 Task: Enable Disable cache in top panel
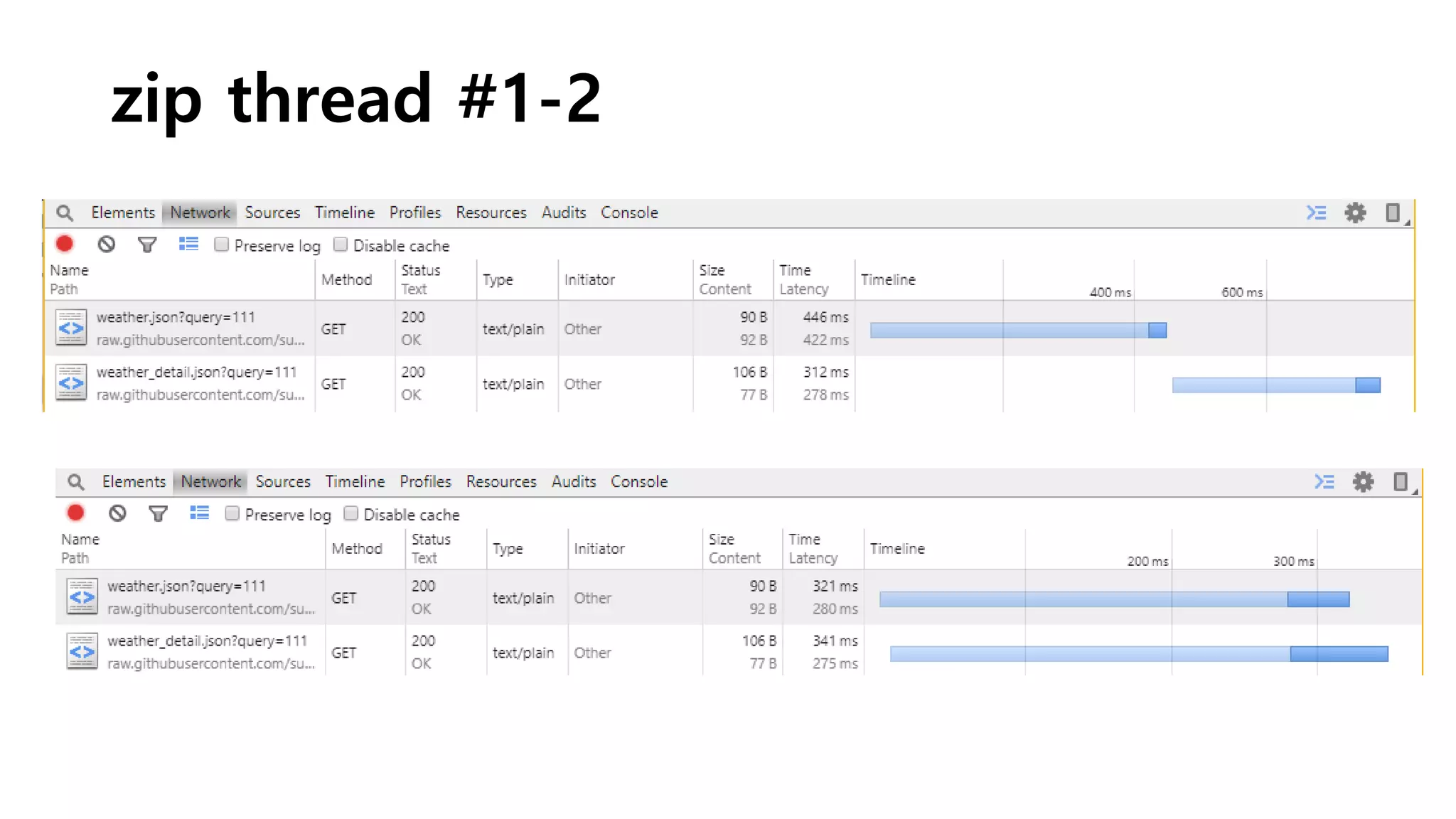[x=341, y=245]
